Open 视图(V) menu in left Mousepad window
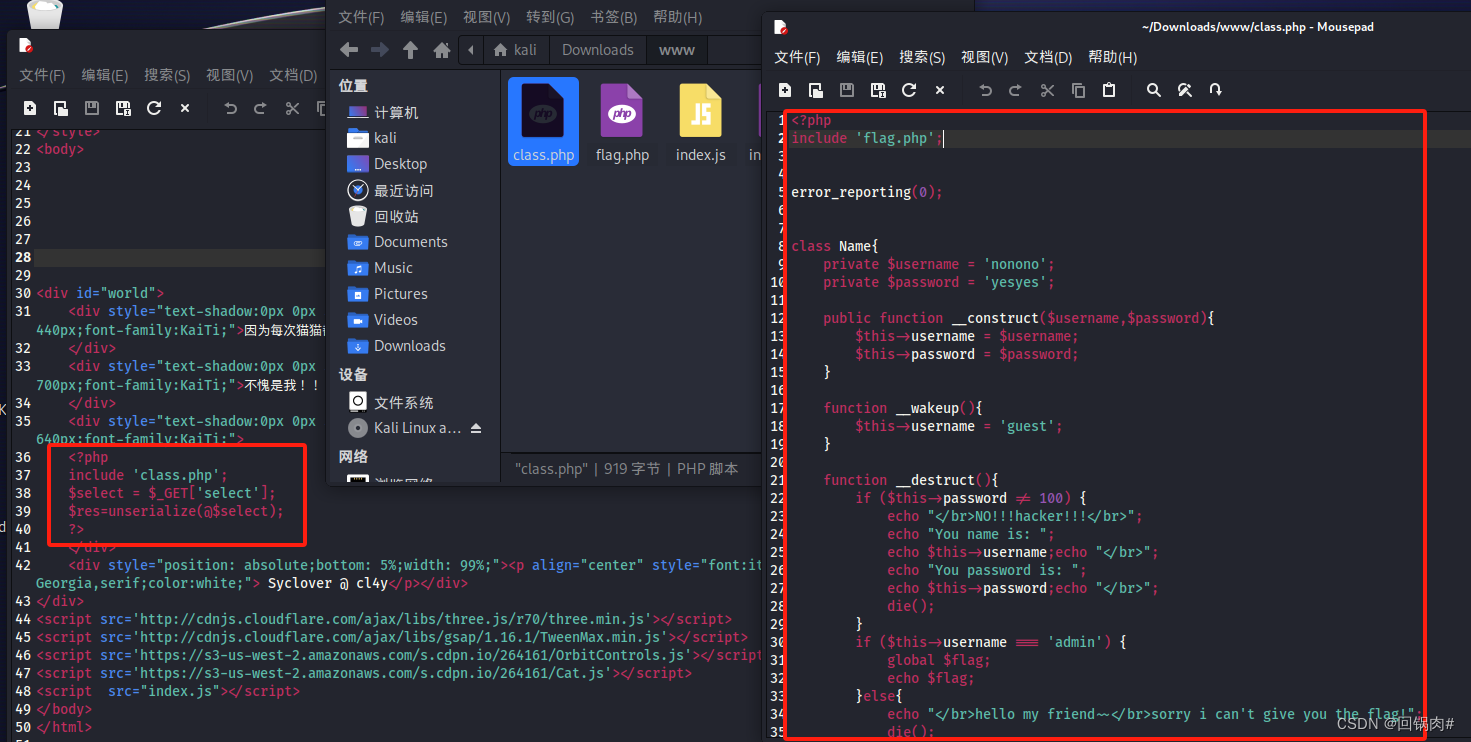The image size is (1471, 742). pyautogui.click(x=230, y=75)
